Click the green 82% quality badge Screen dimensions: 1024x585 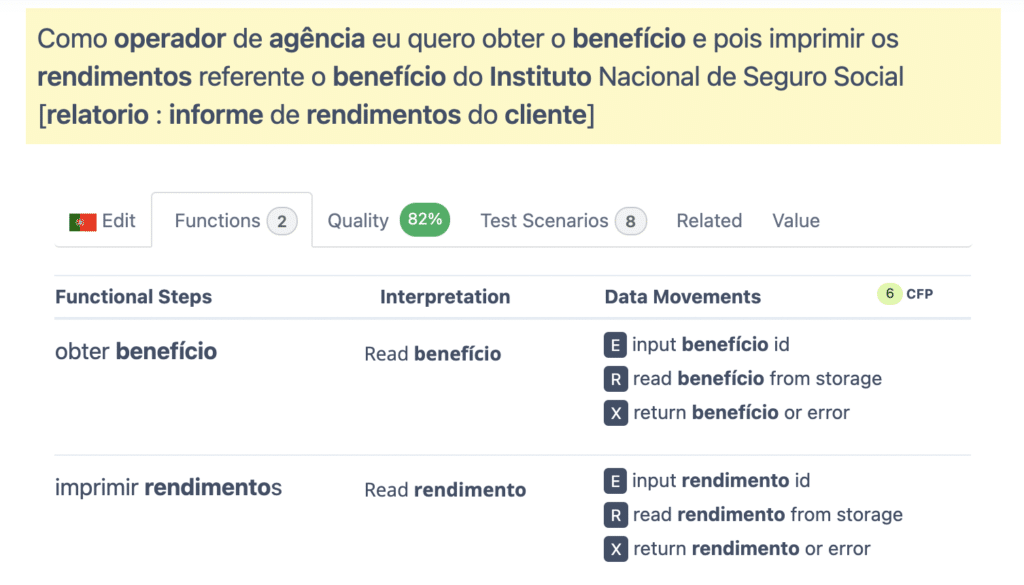[425, 220]
